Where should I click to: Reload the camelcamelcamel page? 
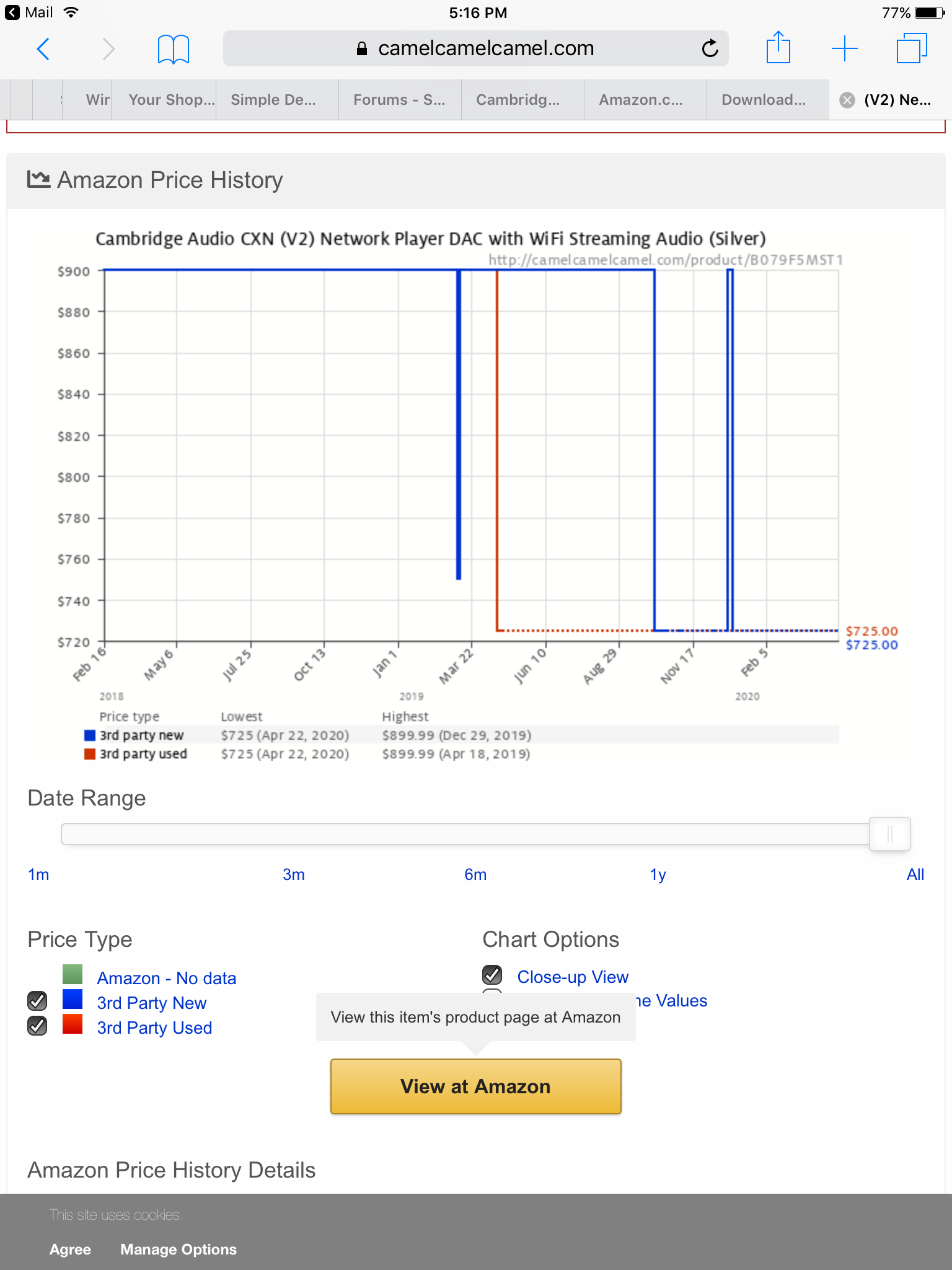[710, 48]
